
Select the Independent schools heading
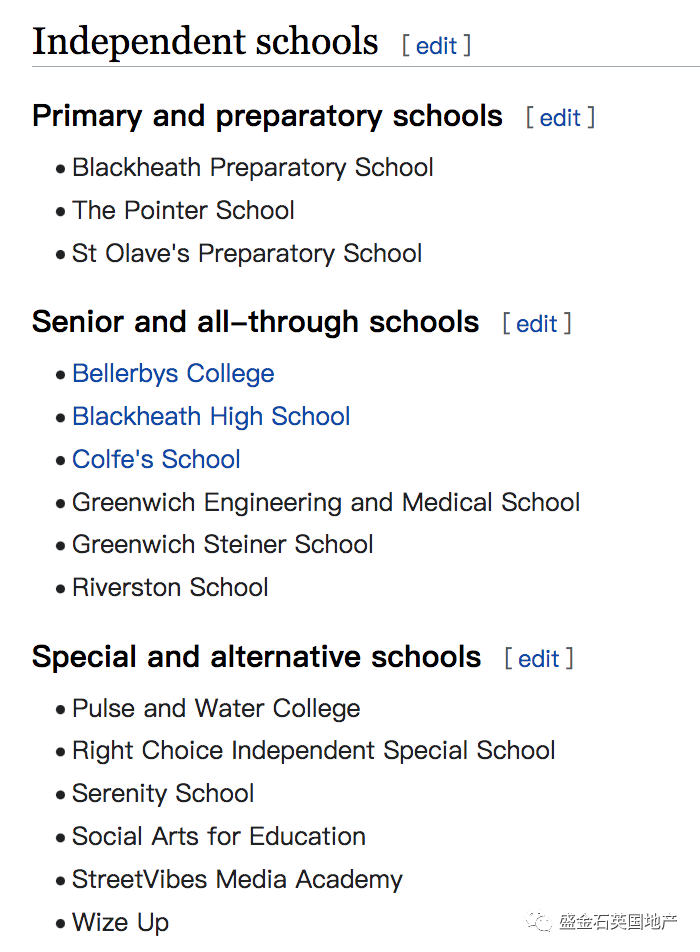205,42
